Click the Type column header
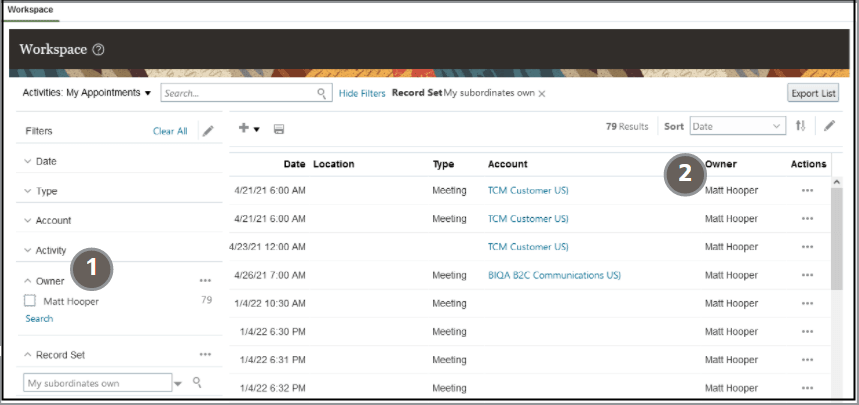The width and height of the screenshot is (859, 405). pos(443,164)
